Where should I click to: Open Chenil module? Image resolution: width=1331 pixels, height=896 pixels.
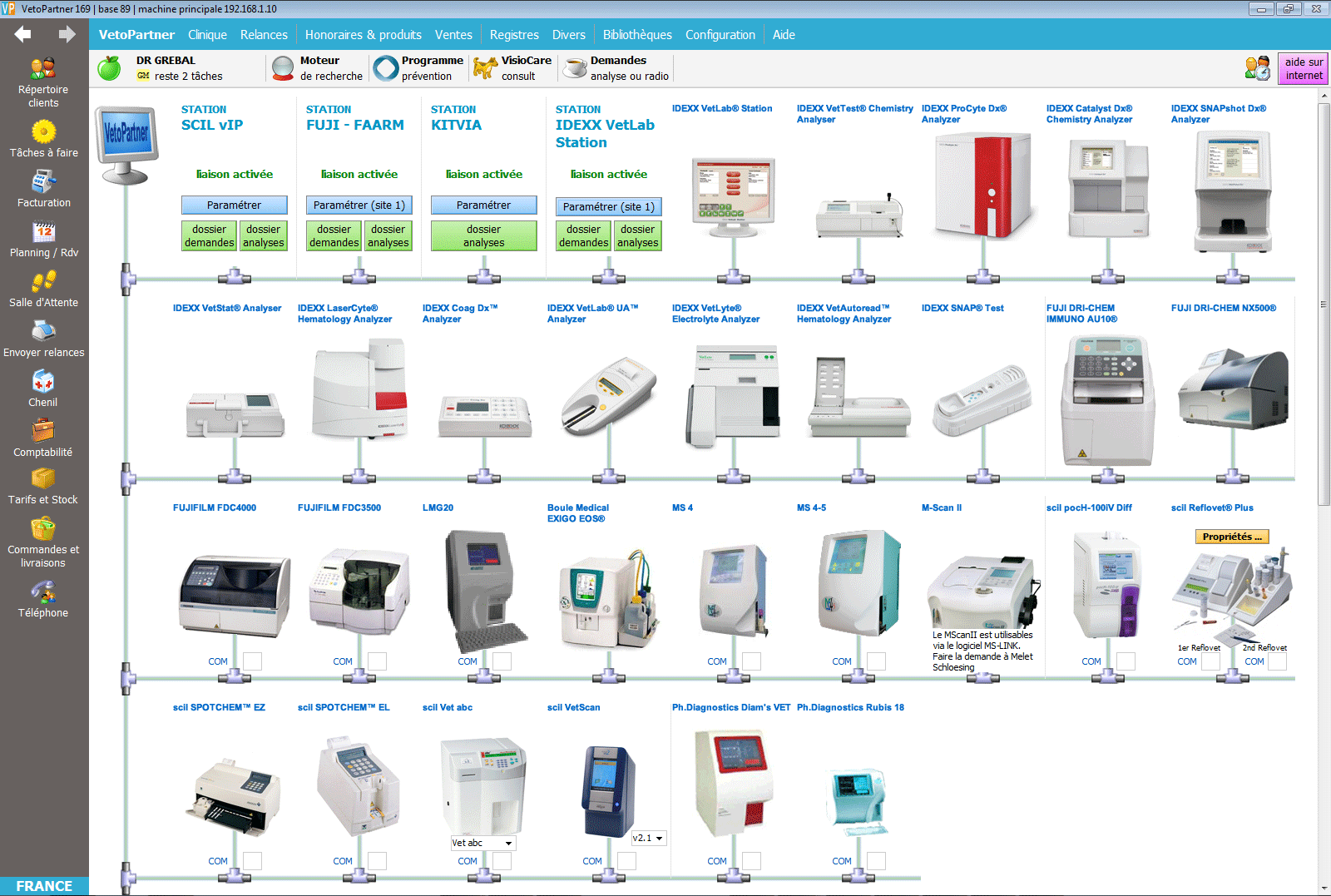(43, 389)
